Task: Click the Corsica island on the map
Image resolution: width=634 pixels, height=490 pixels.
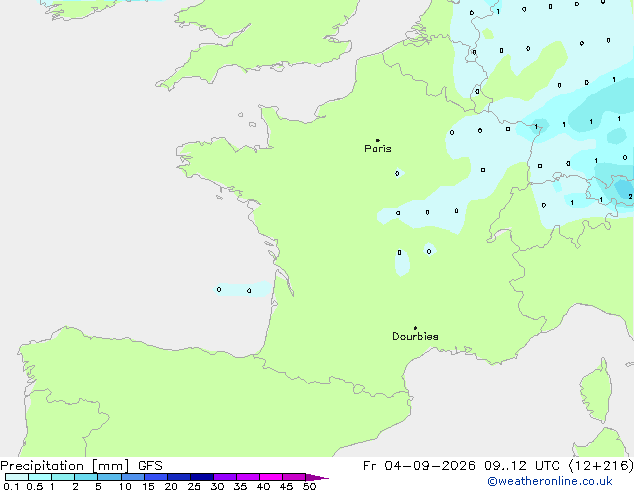Action: [x=596, y=390]
